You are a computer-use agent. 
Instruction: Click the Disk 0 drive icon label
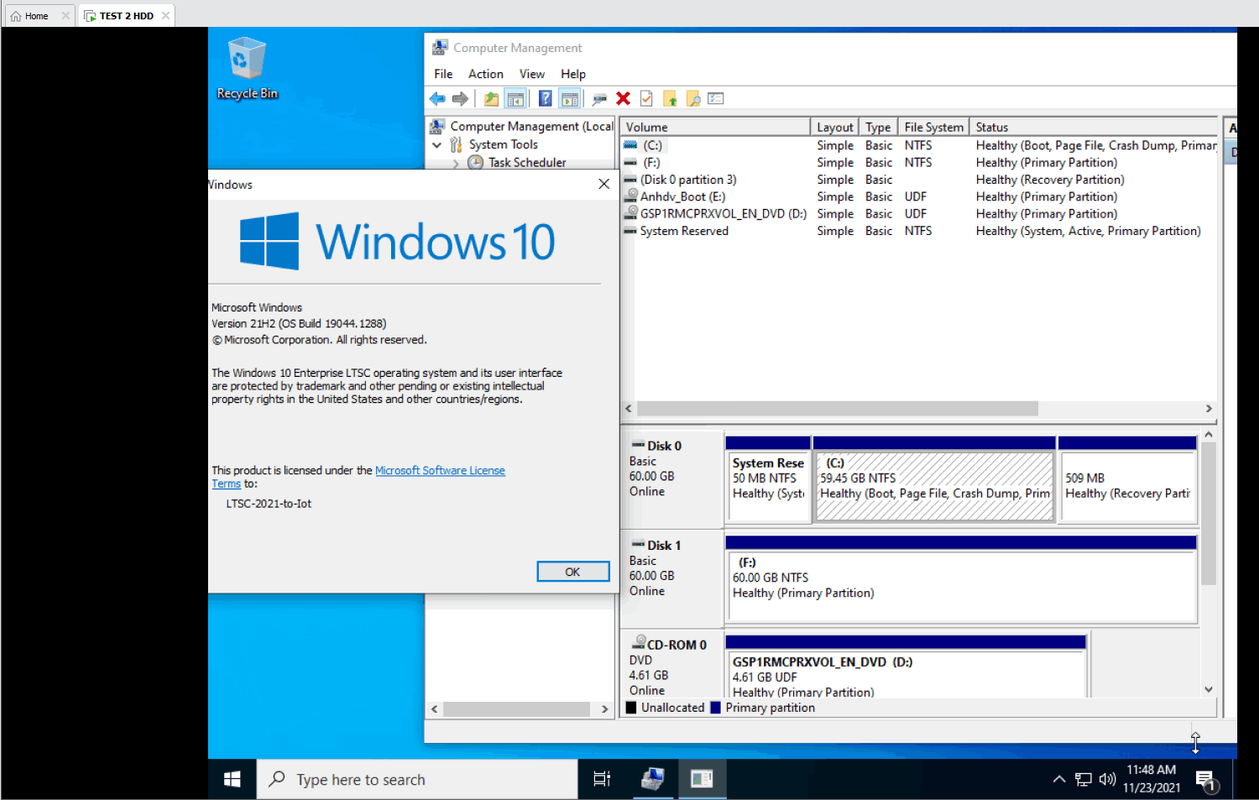(x=657, y=446)
